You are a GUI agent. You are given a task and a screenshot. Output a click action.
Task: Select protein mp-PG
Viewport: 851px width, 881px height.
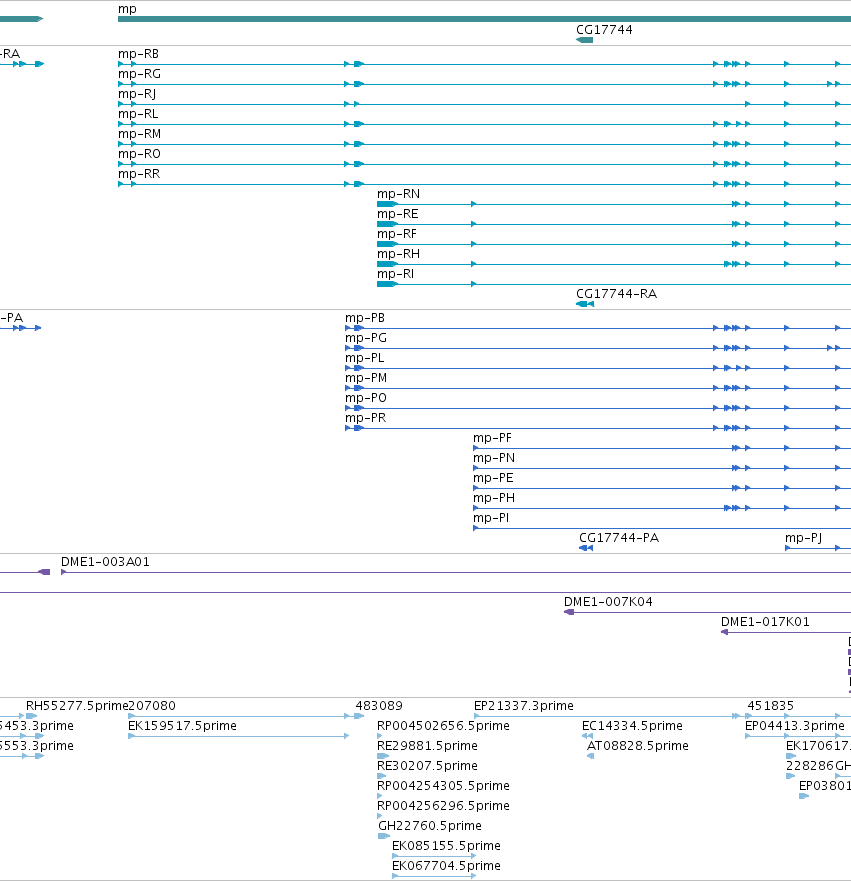coord(366,338)
